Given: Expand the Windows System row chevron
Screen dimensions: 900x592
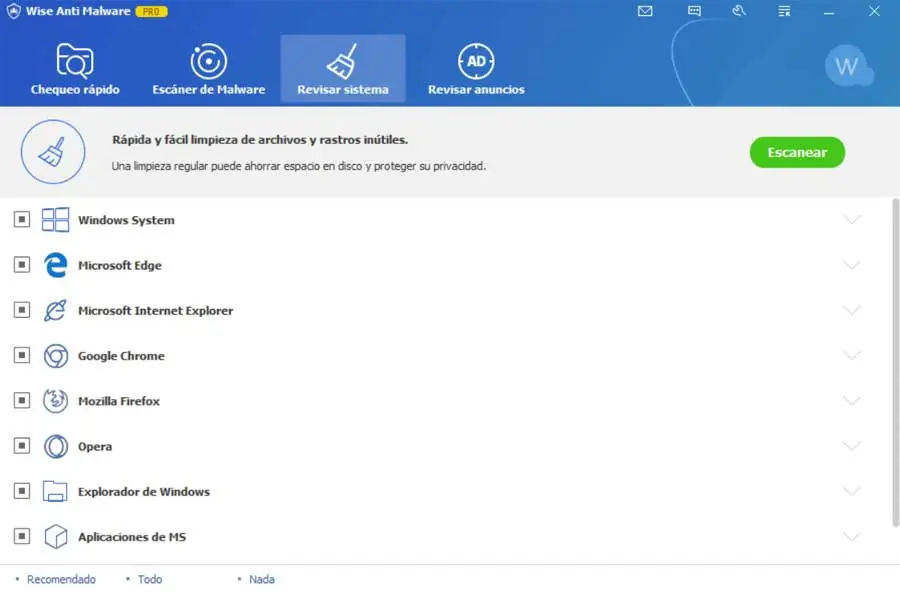Looking at the screenshot, I should click(852, 219).
